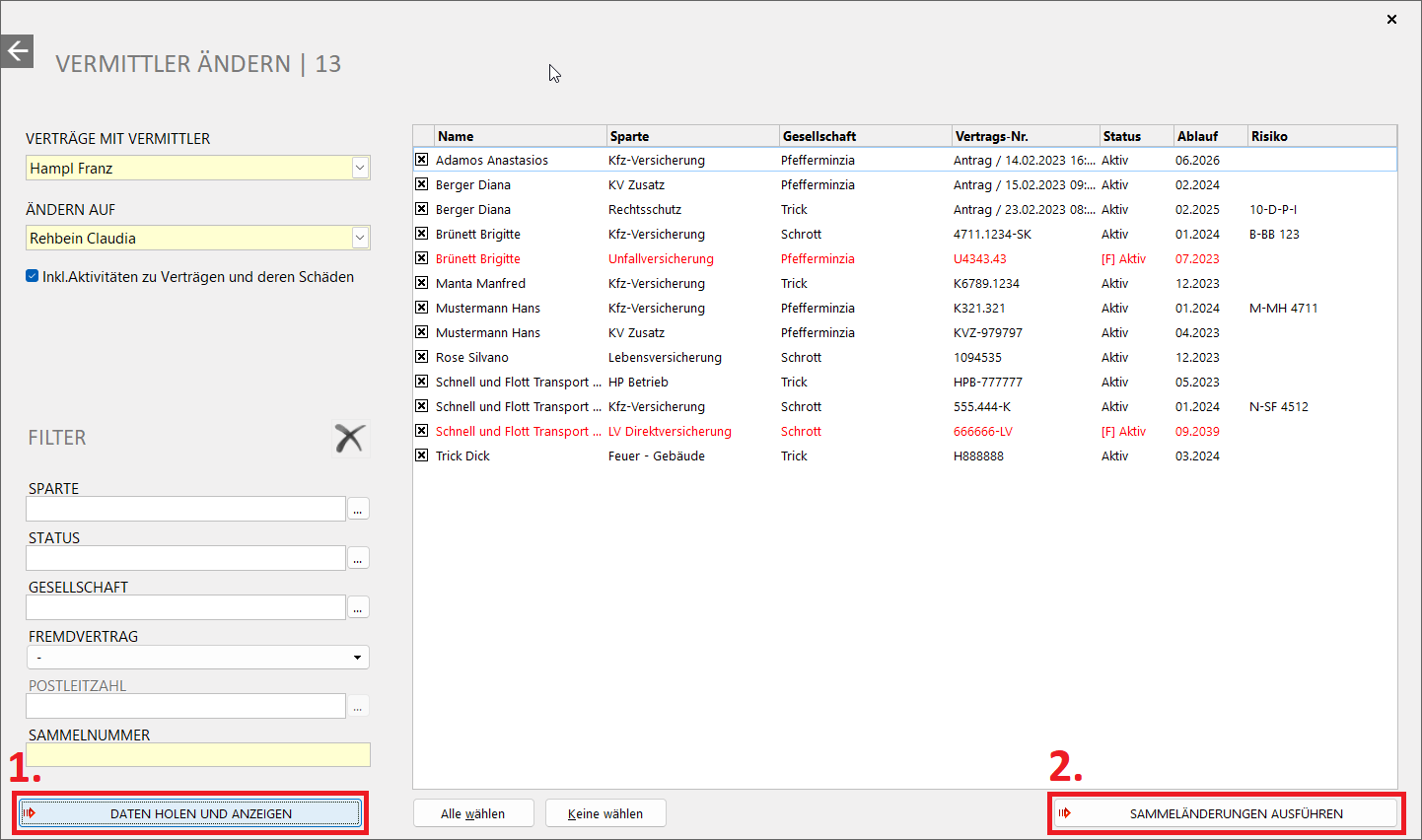Click the Alle wählen button
This screenshot has height=840, width=1422.
472,813
